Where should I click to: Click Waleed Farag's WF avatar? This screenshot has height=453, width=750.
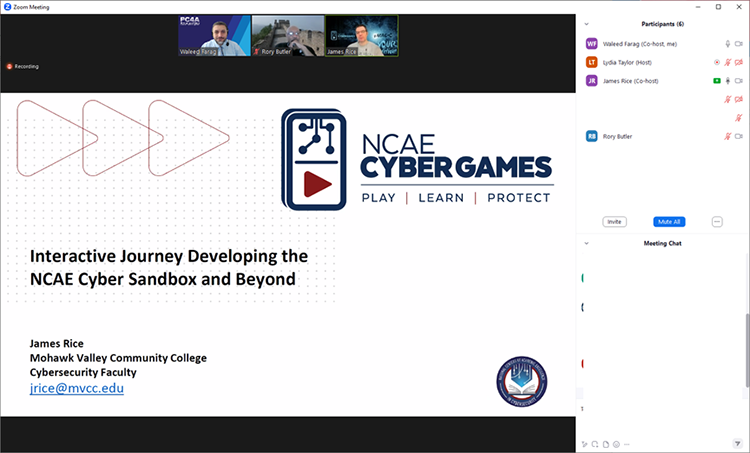point(592,44)
